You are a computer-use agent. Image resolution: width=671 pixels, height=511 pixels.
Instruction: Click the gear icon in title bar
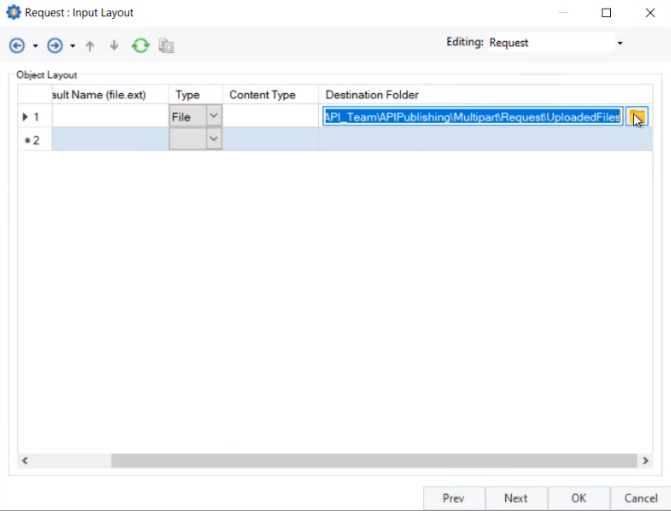click(13, 12)
